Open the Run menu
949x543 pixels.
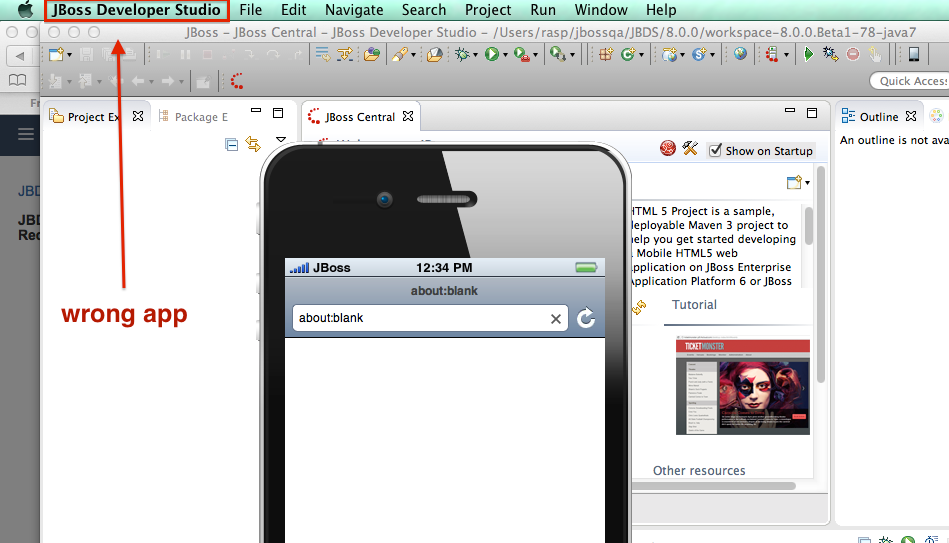pyautogui.click(x=543, y=10)
